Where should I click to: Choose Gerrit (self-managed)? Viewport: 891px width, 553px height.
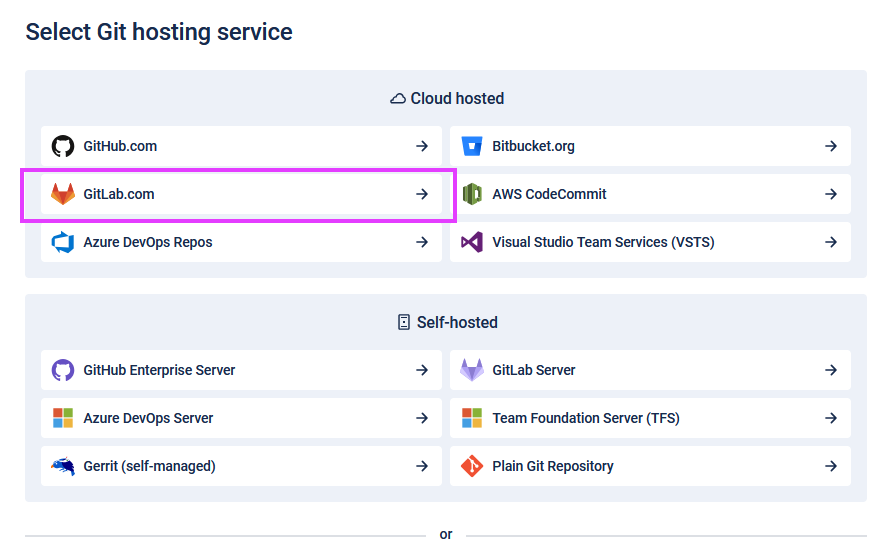click(x=241, y=466)
